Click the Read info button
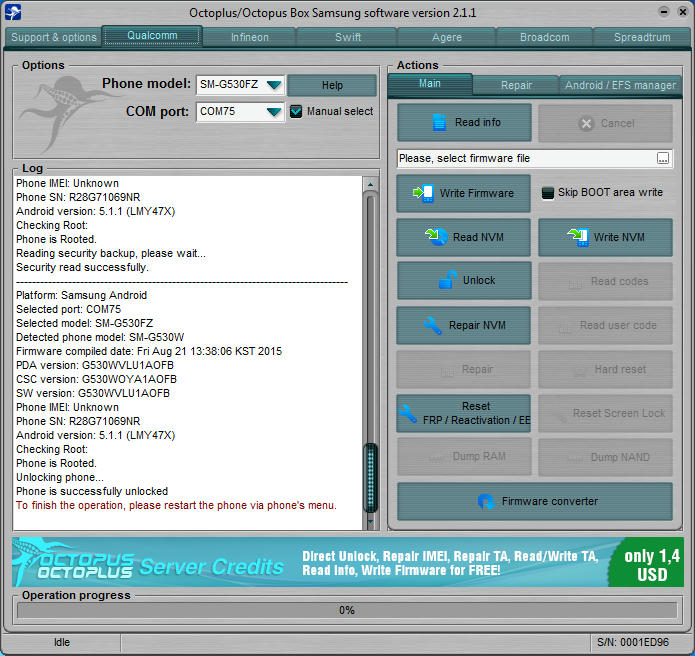The image size is (695, 656). [x=464, y=122]
